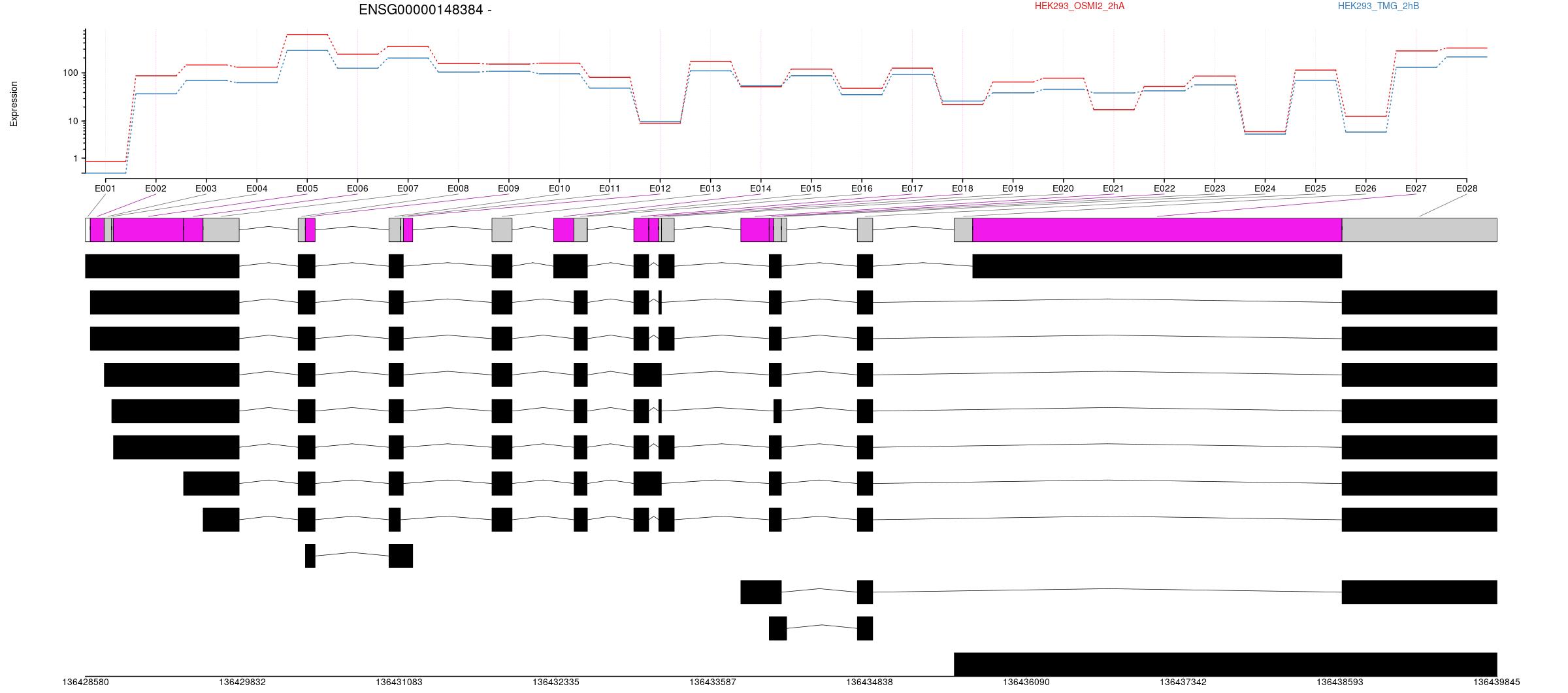
Task: Click exon label E005
Action: click(x=307, y=189)
